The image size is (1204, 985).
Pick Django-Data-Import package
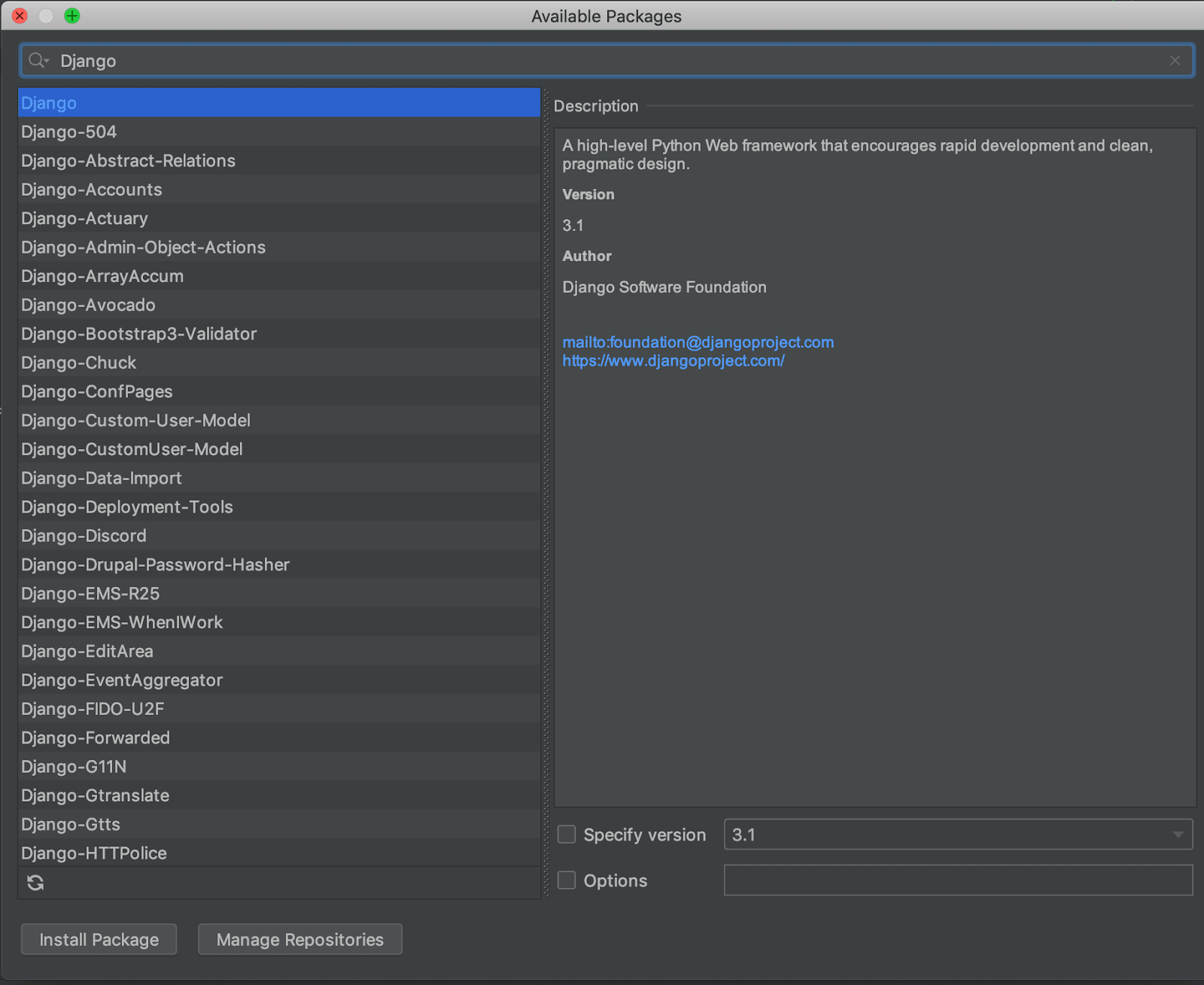(279, 478)
